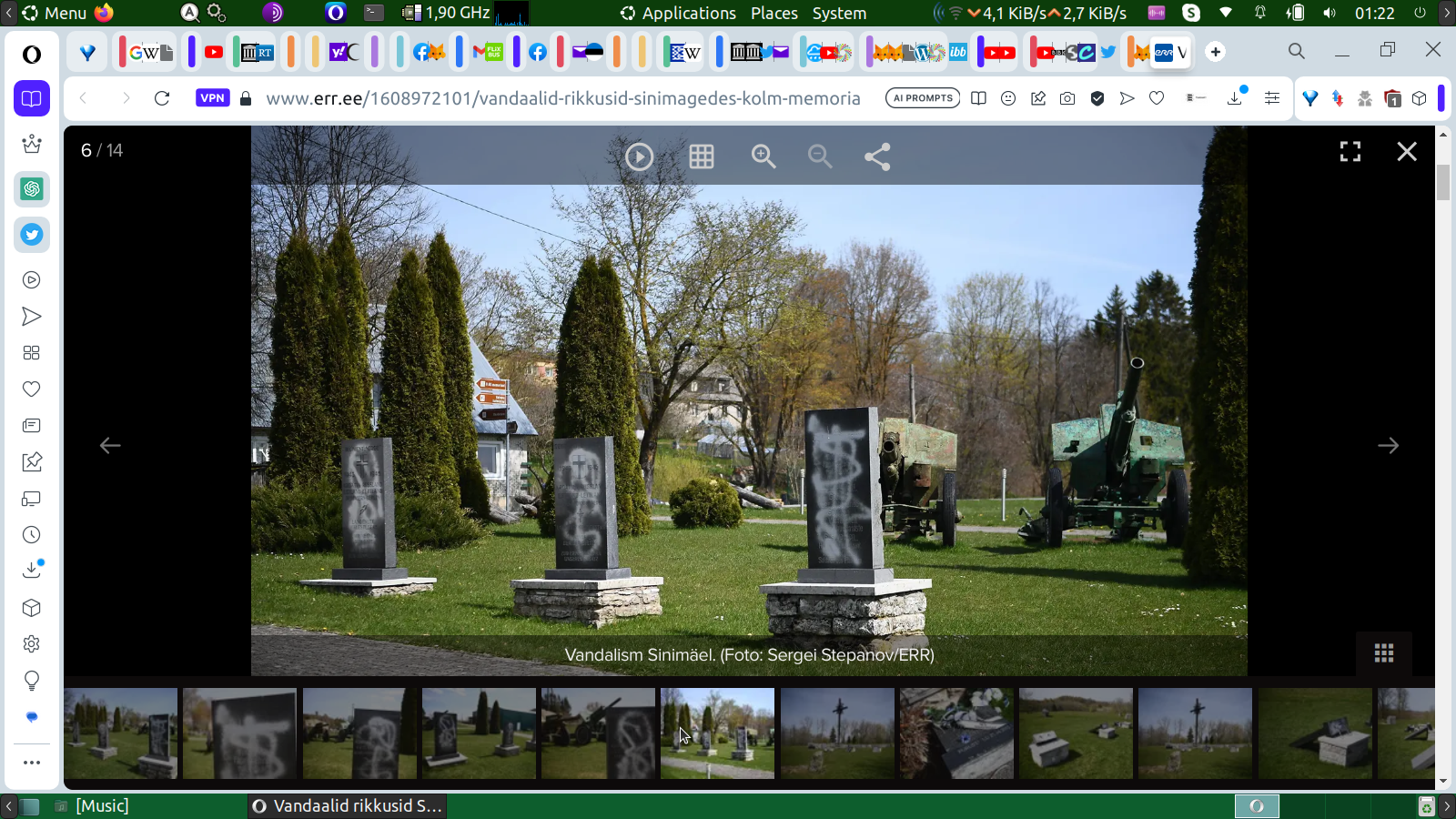Open Twitter in the Opera sidebar
This screenshot has height=819, width=1456.
pos(32,235)
